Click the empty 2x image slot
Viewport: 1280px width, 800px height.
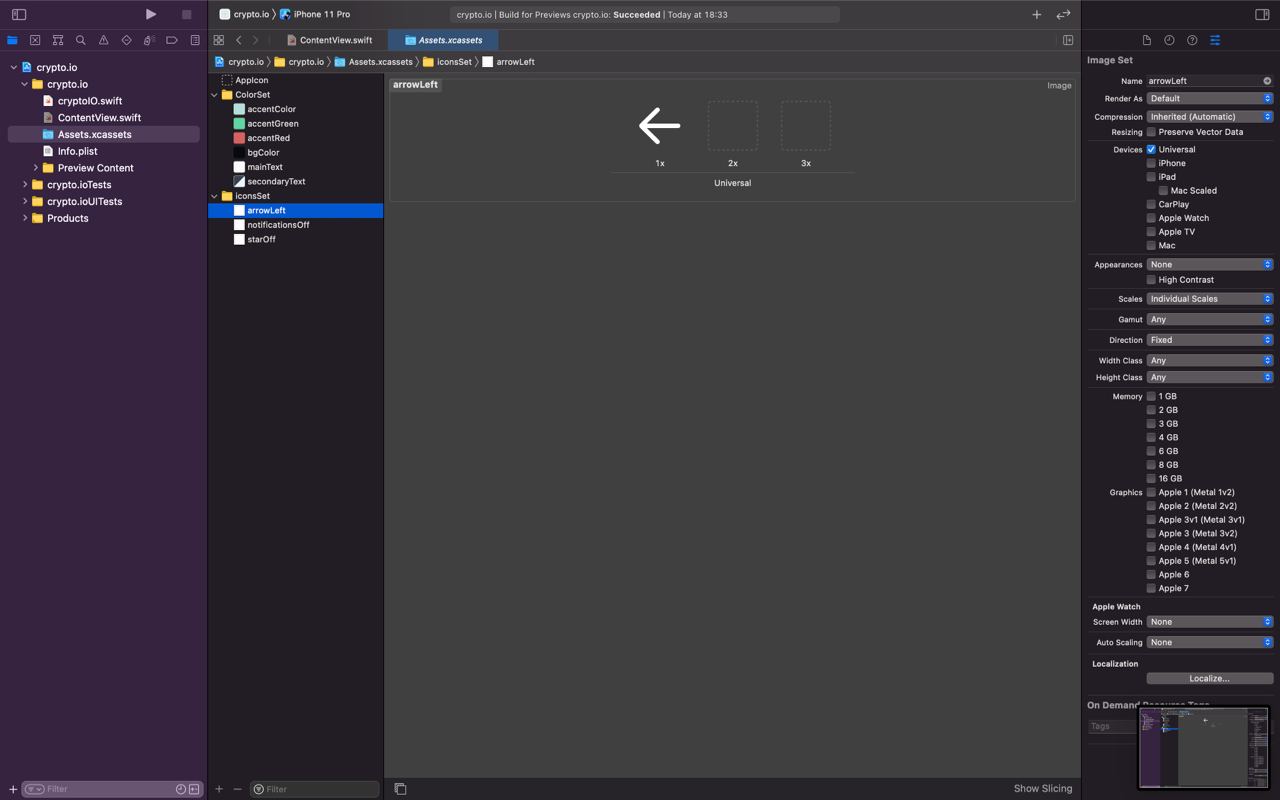click(x=733, y=125)
